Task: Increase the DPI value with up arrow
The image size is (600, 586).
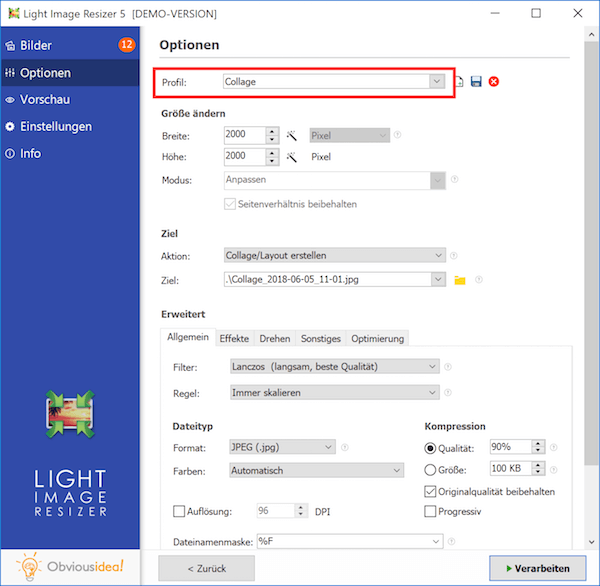Action: tap(301, 507)
